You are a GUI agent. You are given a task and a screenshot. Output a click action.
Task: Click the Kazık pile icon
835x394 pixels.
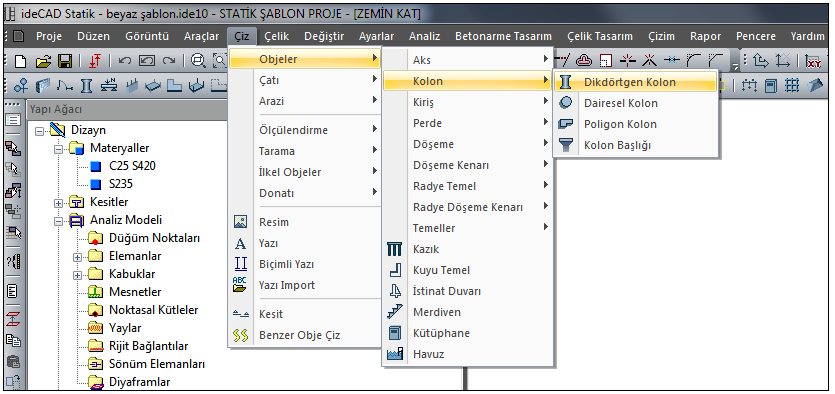coord(395,249)
